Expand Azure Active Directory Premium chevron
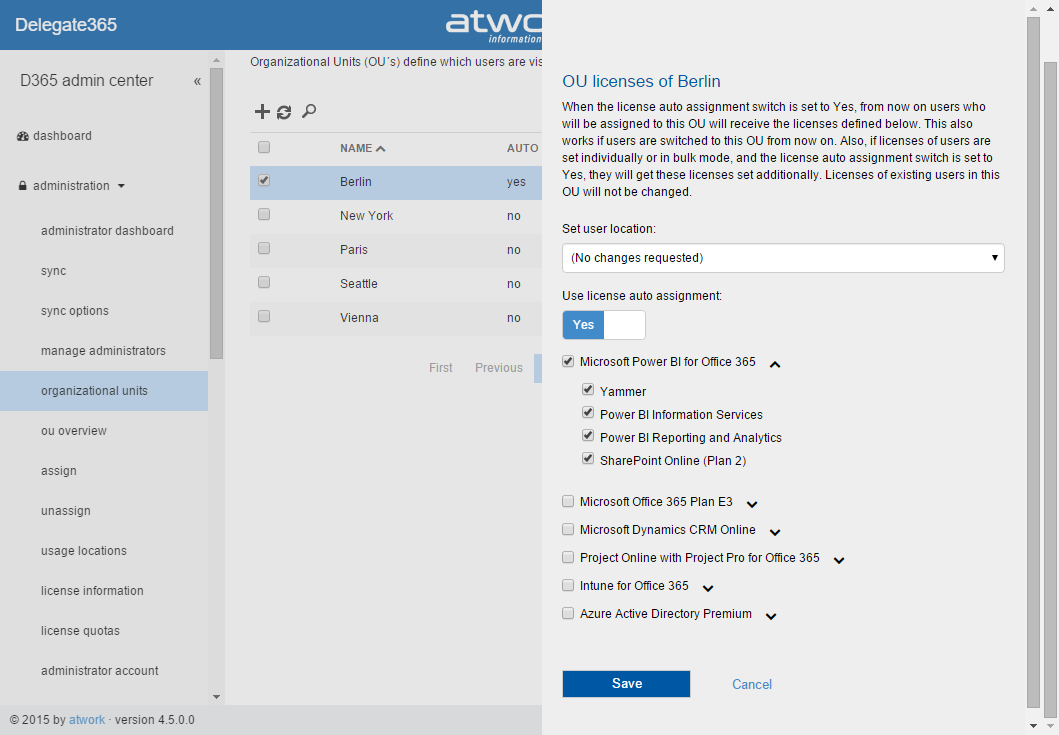The height and width of the screenshot is (735, 1059). 771,616
